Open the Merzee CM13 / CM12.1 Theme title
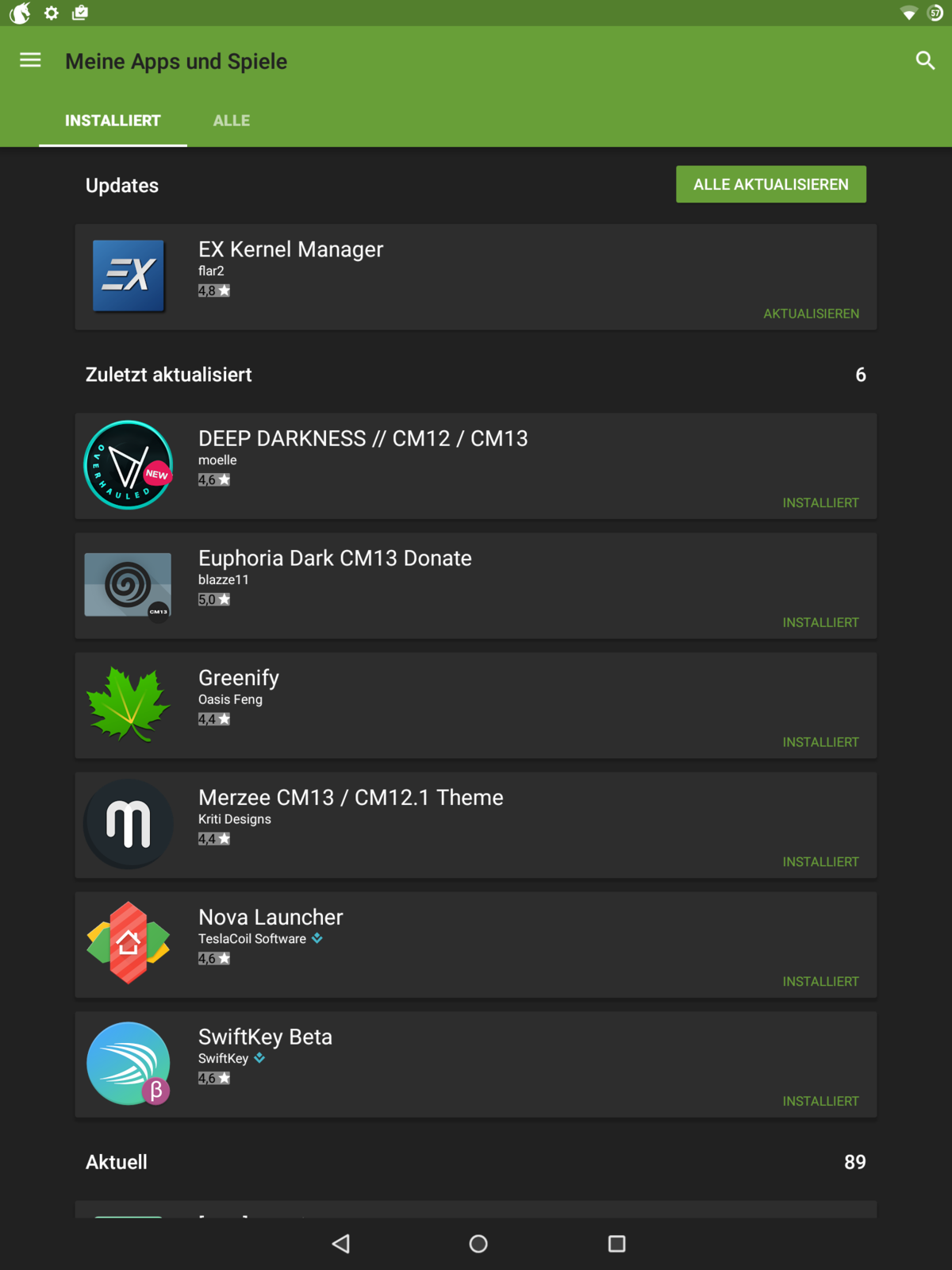952x1270 pixels. [x=351, y=798]
